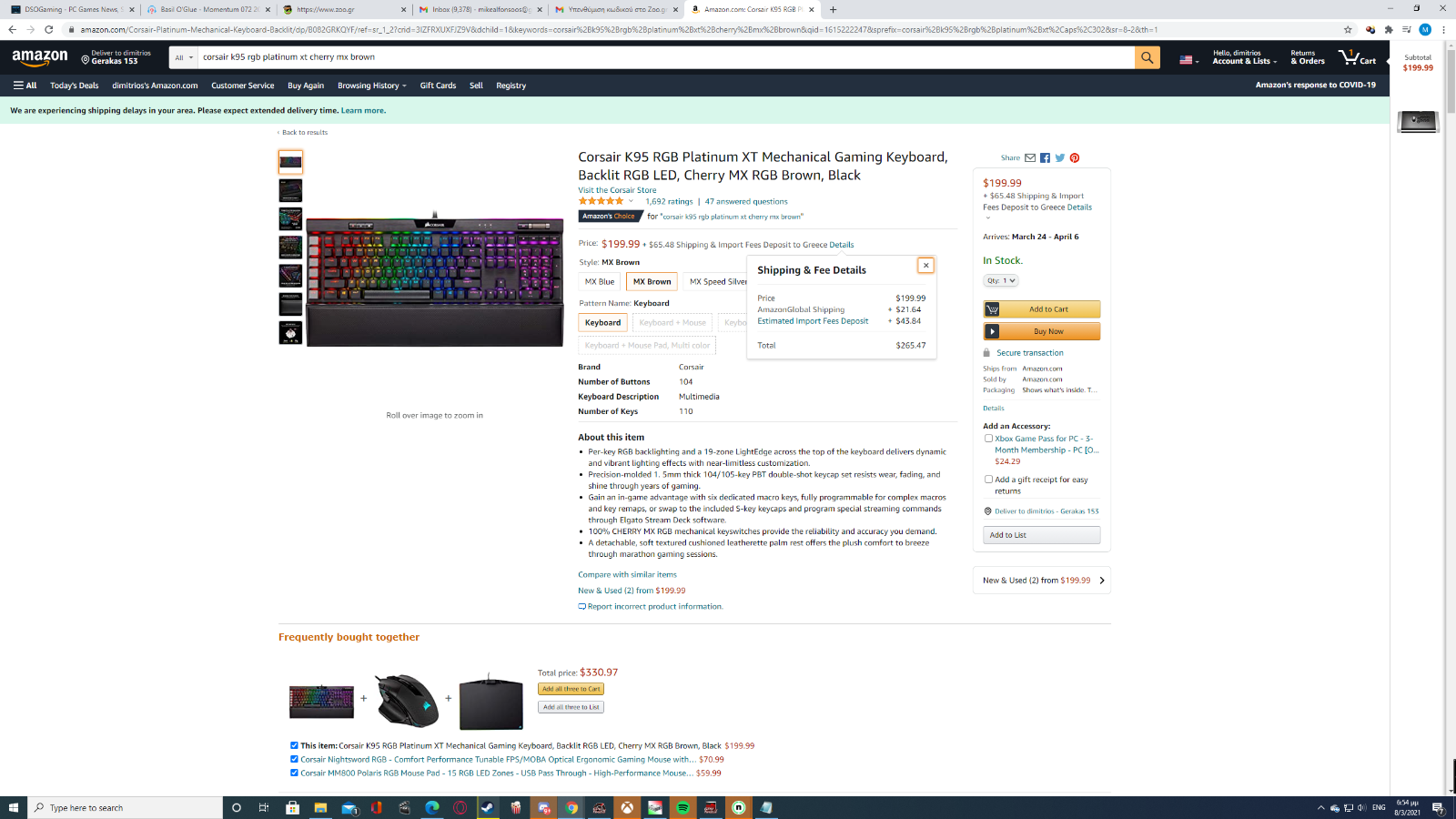Enable the gift receipt checkbox
Screen dimensions: 1456x819
pos(988,480)
